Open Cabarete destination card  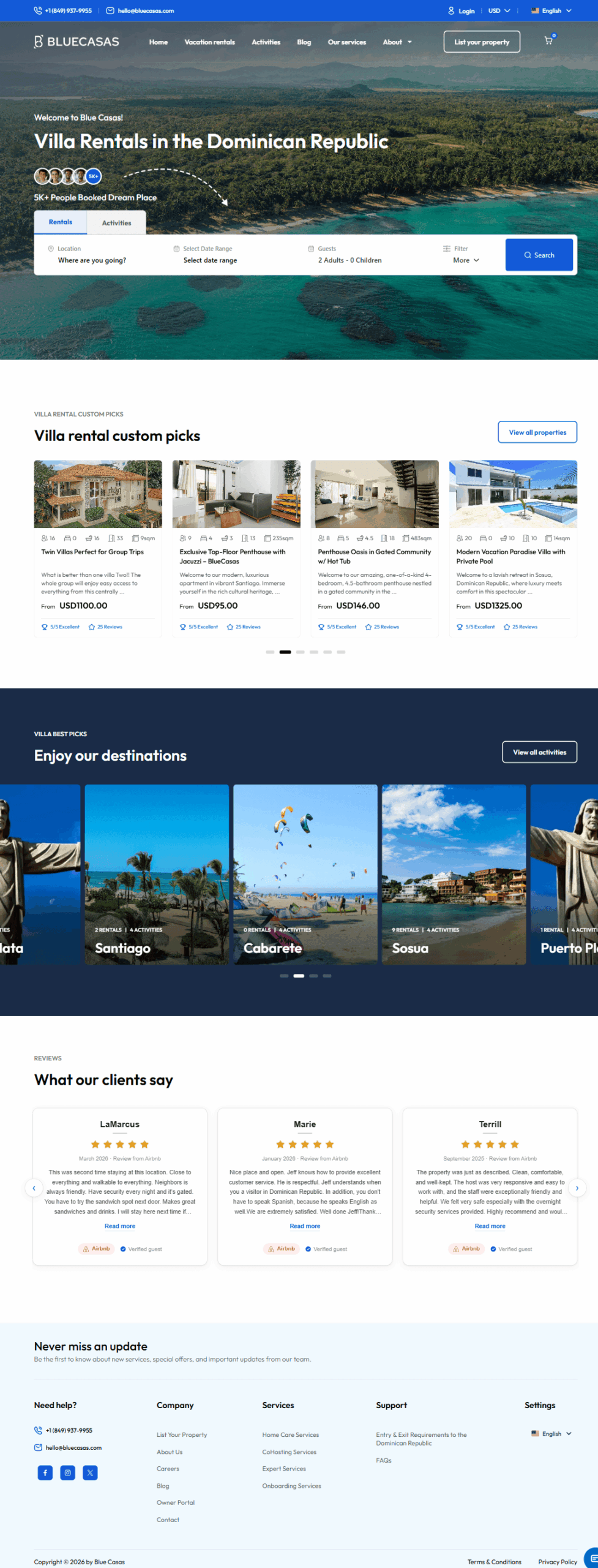305,875
